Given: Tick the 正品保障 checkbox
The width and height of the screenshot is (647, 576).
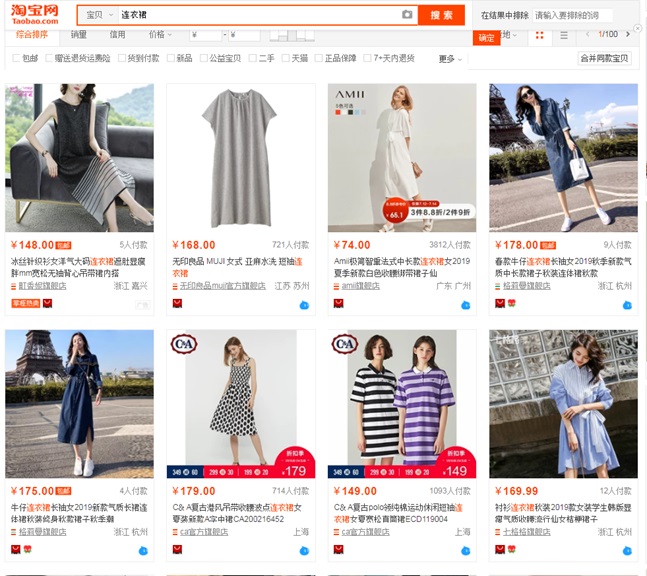Looking at the screenshot, I should click(318, 58).
